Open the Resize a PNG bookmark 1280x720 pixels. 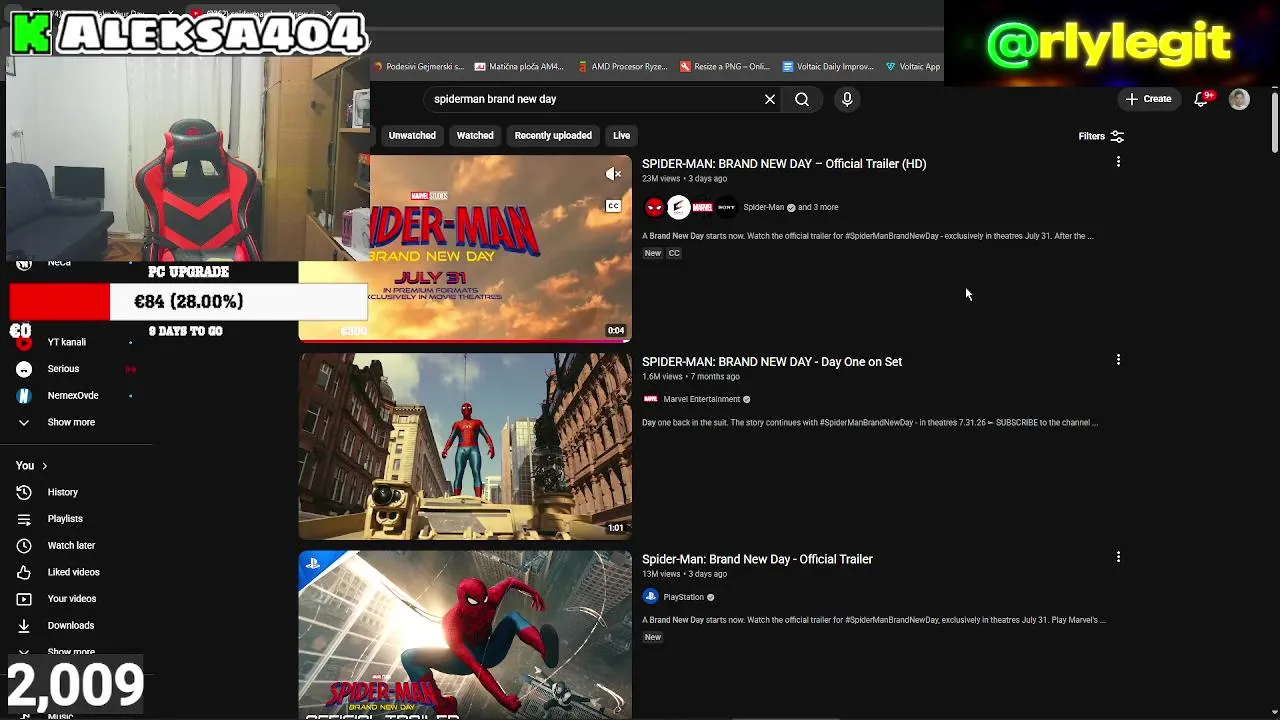coord(725,67)
